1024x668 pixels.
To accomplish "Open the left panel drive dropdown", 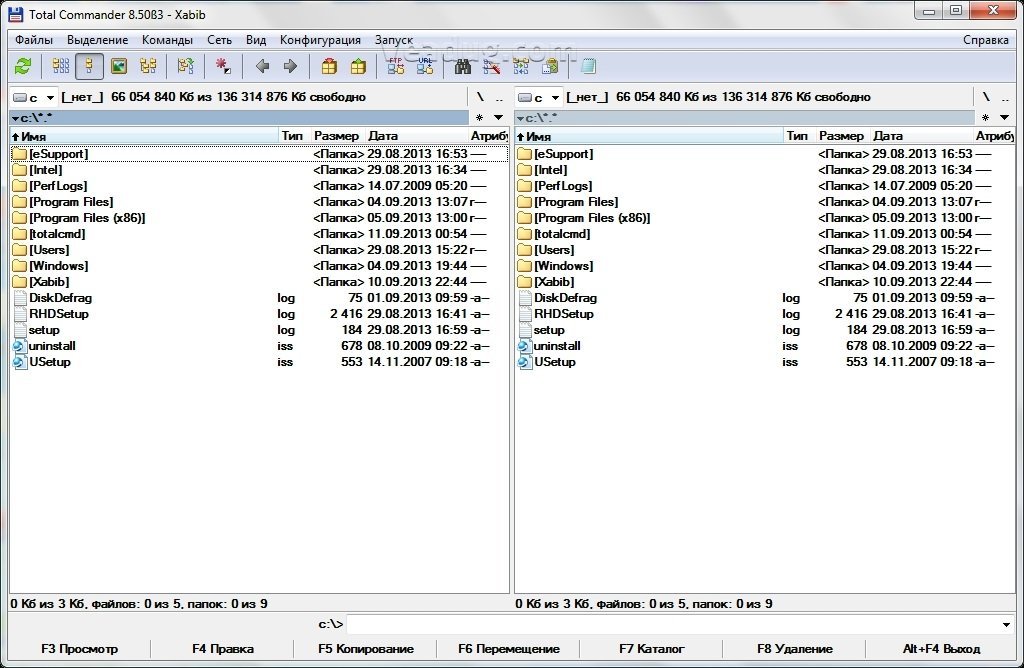I will pyautogui.click(x=34, y=97).
